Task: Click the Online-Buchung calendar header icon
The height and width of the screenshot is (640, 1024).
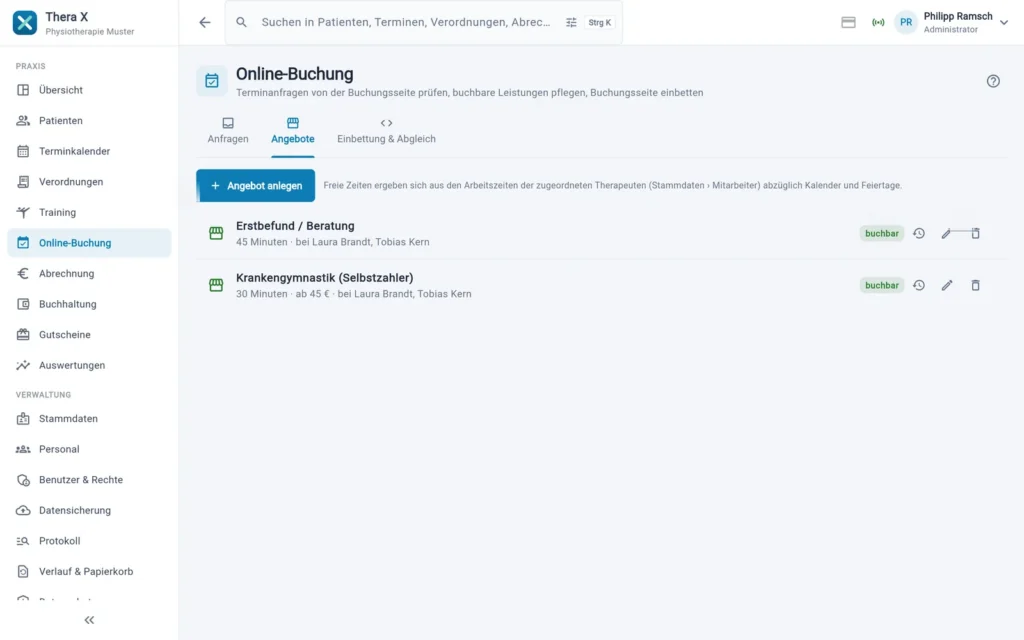Action: pyautogui.click(x=212, y=81)
